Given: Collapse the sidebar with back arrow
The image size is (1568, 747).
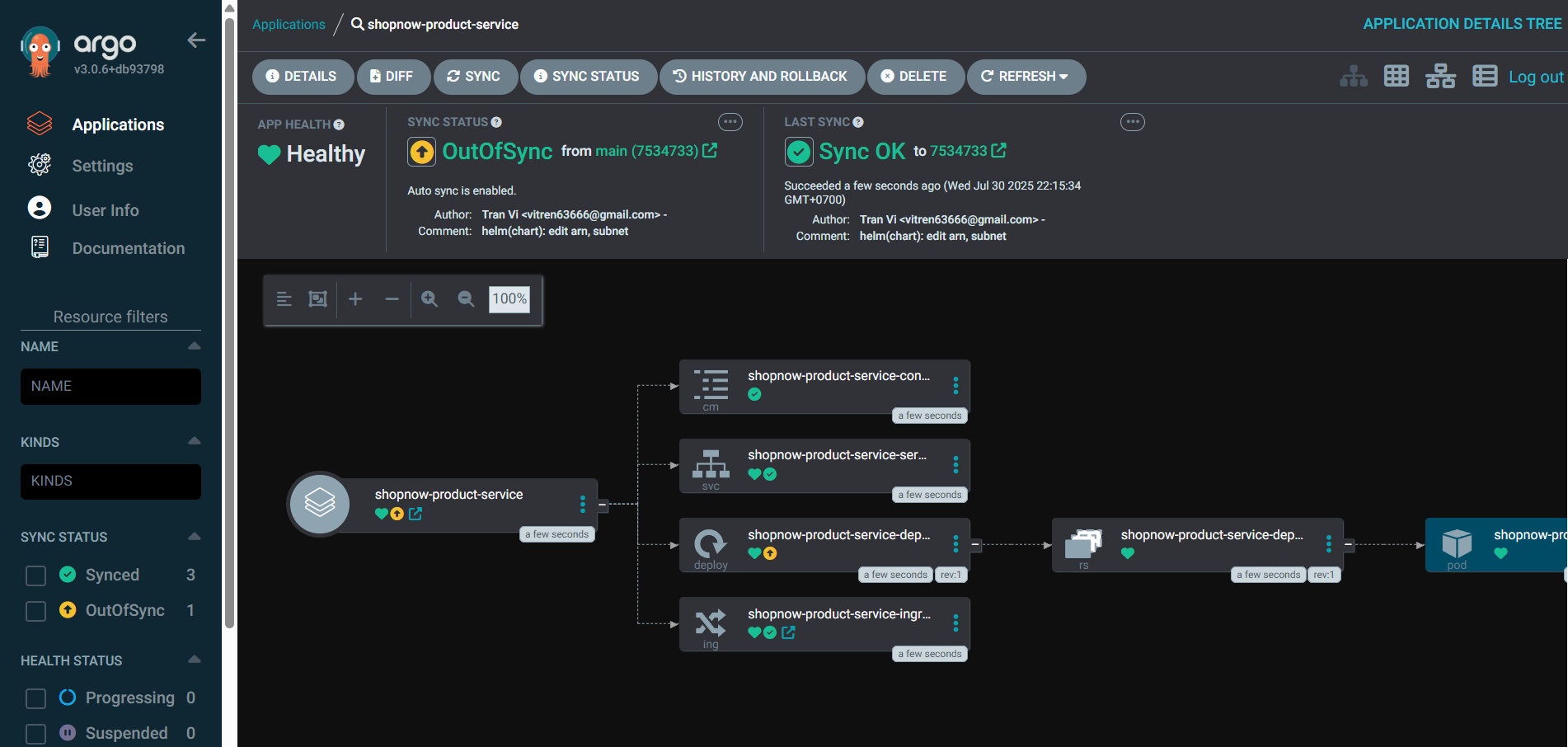Looking at the screenshot, I should coord(196,40).
